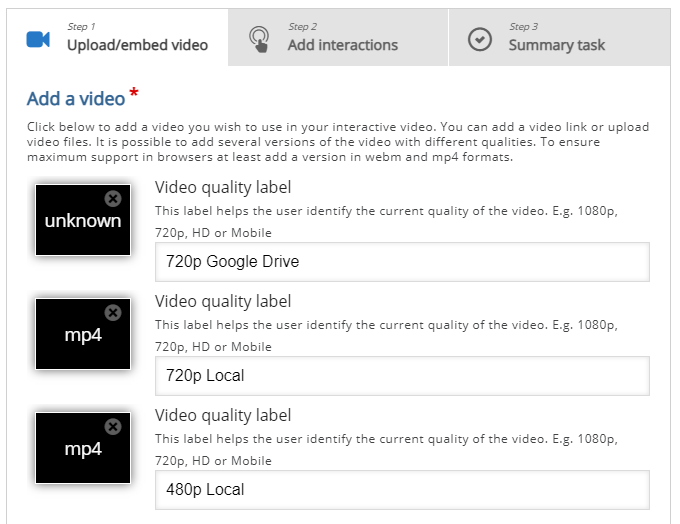The image size is (680, 524).
Task: Edit the 720p Google Drive label field
Action: pos(402,262)
